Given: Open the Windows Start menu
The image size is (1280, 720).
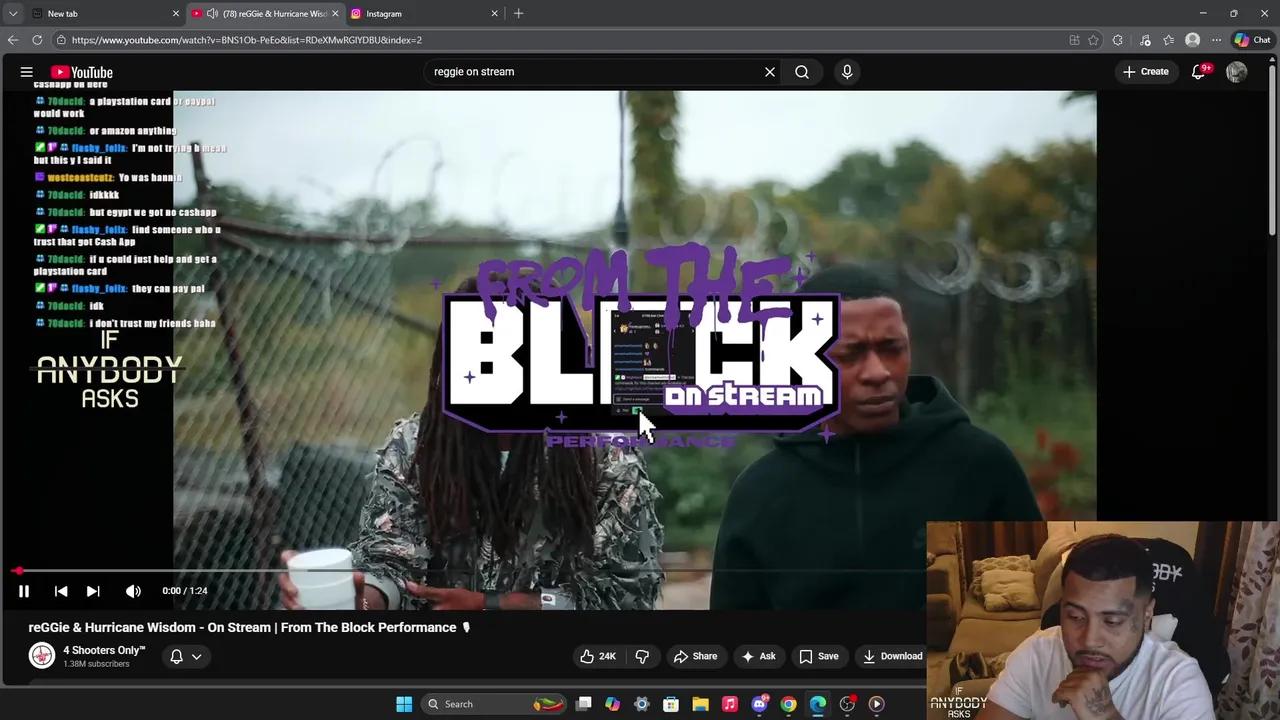Looking at the screenshot, I should coord(404,704).
